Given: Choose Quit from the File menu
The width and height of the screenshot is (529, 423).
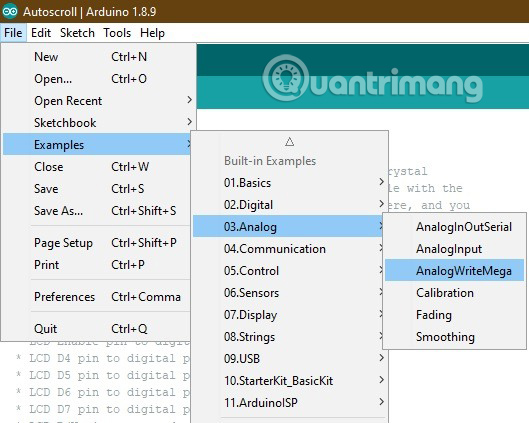Looking at the screenshot, I should [97, 329].
